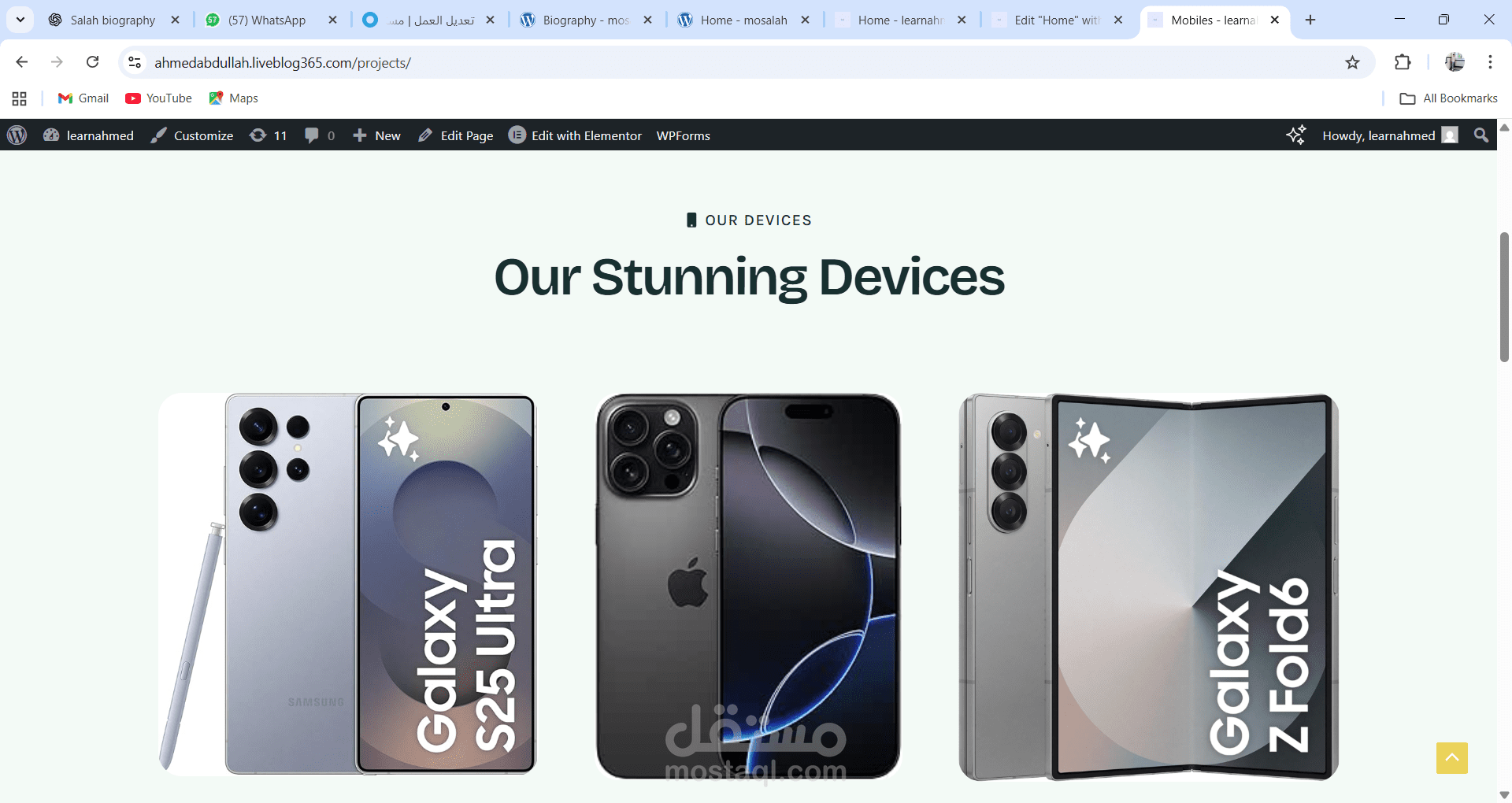Bookmark this page with the star icon
Image resolution: width=1512 pixels, height=803 pixels.
coord(1352,63)
